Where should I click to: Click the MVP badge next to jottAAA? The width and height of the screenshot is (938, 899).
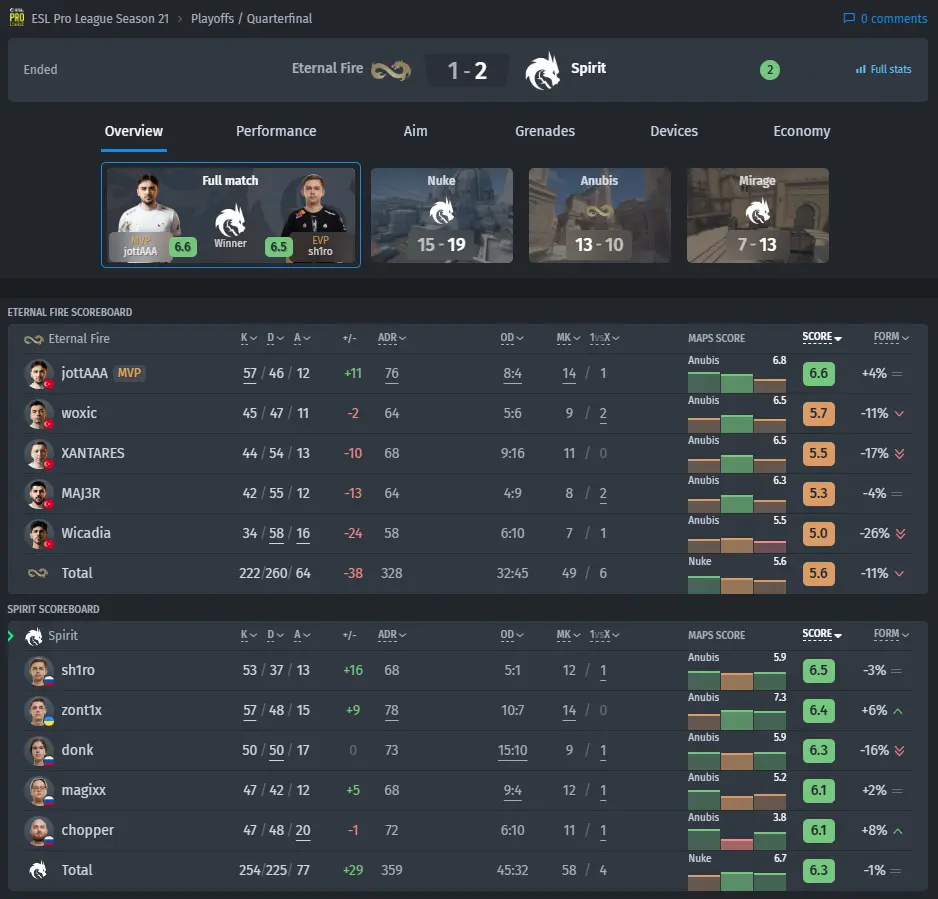(x=129, y=373)
